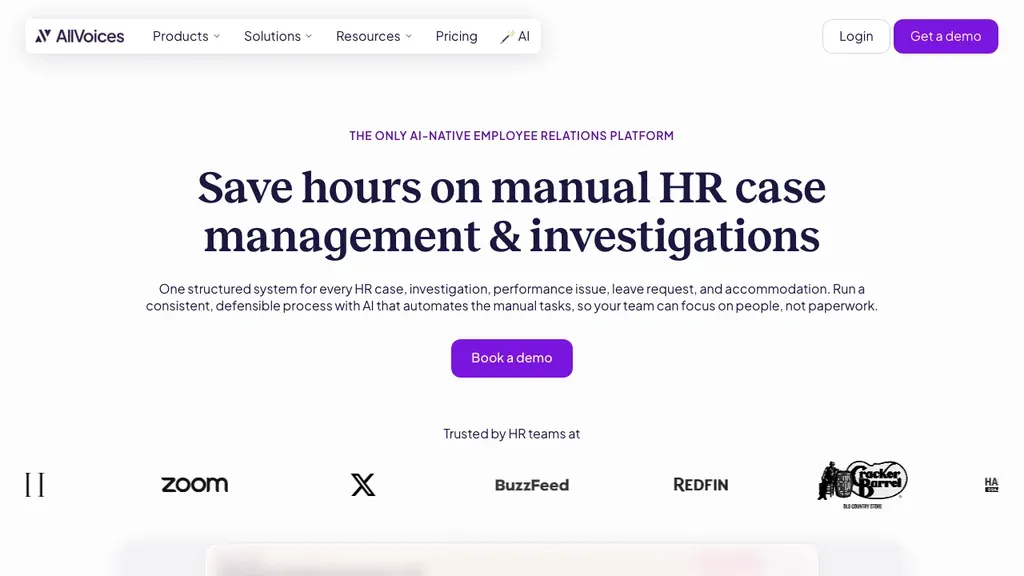
Task: Click the AllVoices logo
Action: click(x=80, y=36)
